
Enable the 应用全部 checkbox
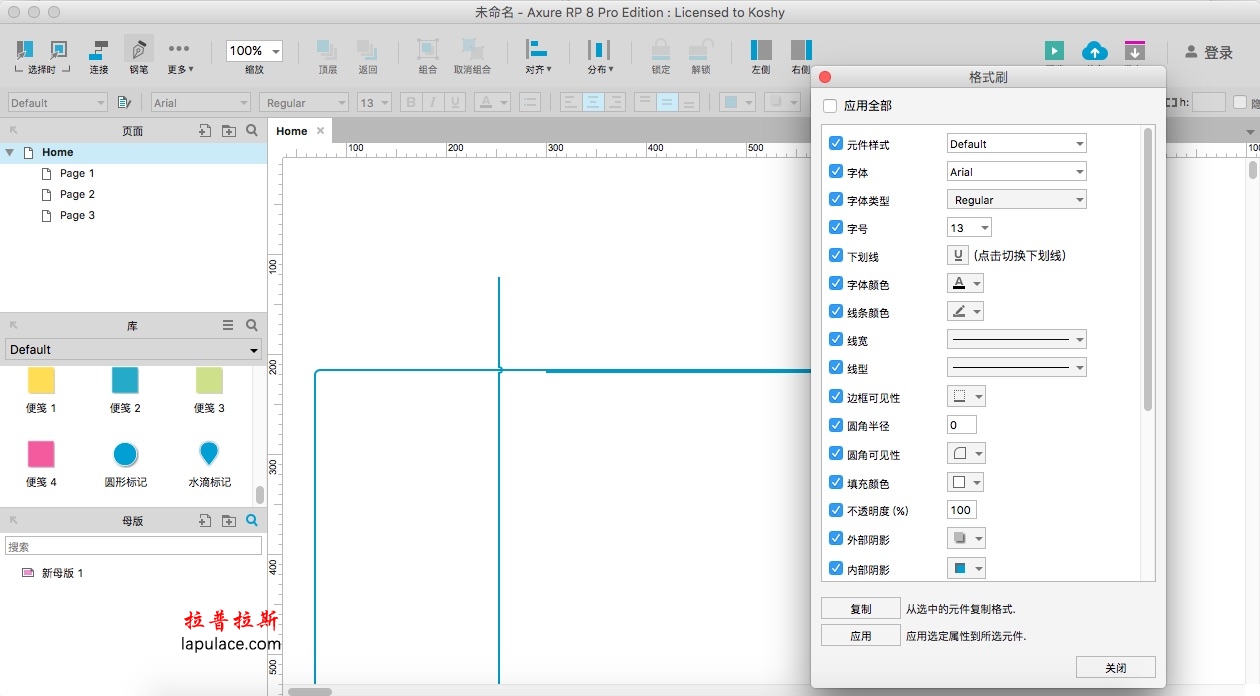(x=830, y=106)
